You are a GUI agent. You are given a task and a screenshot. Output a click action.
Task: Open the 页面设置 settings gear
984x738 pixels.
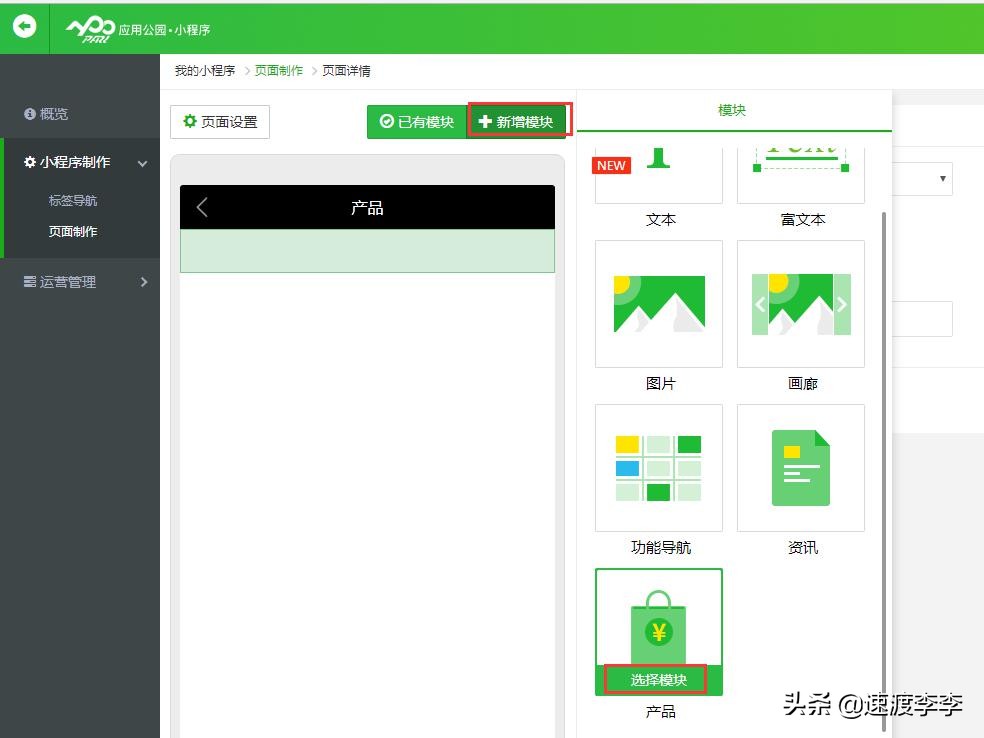click(x=219, y=121)
